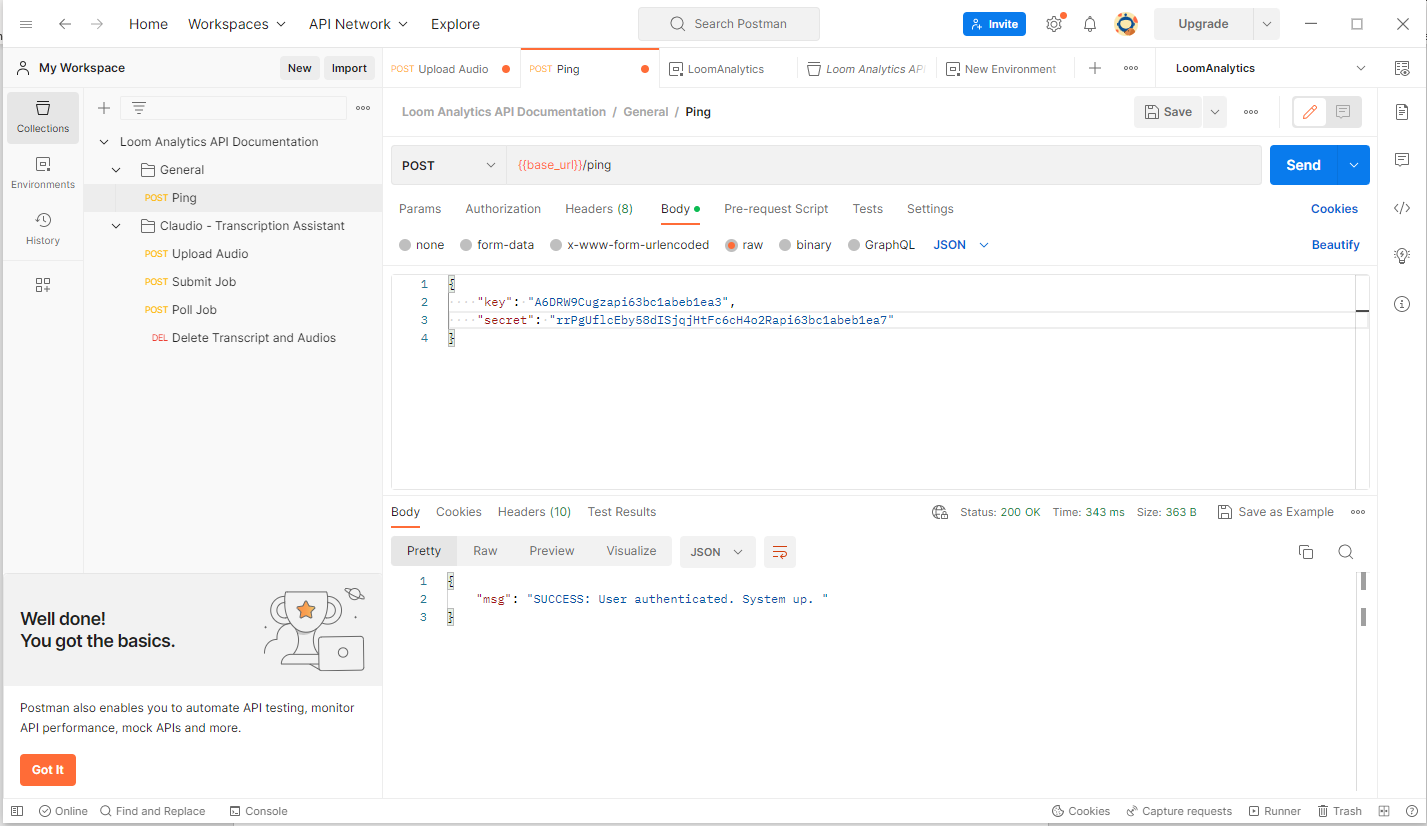Image resolution: width=1427 pixels, height=826 pixels.
Task: Open the Trash
Action: (x=1339, y=810)
